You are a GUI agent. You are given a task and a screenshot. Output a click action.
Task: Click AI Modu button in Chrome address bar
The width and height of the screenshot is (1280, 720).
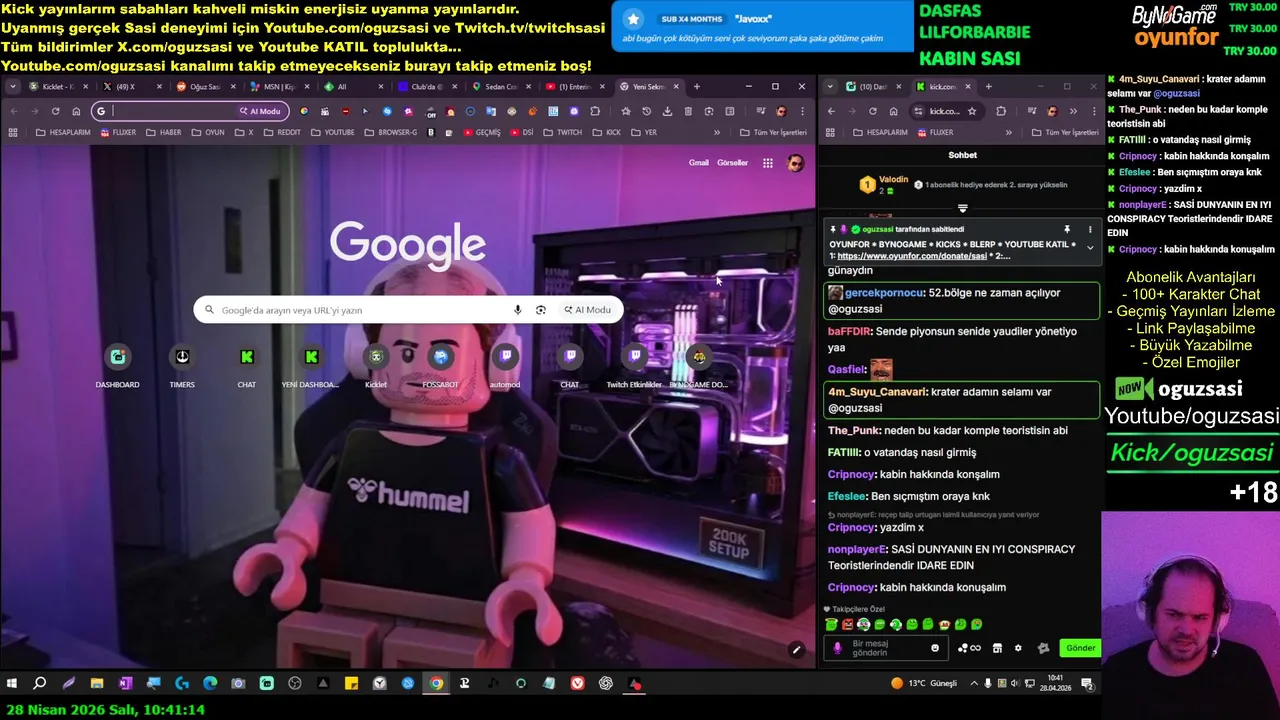[260, 111]
